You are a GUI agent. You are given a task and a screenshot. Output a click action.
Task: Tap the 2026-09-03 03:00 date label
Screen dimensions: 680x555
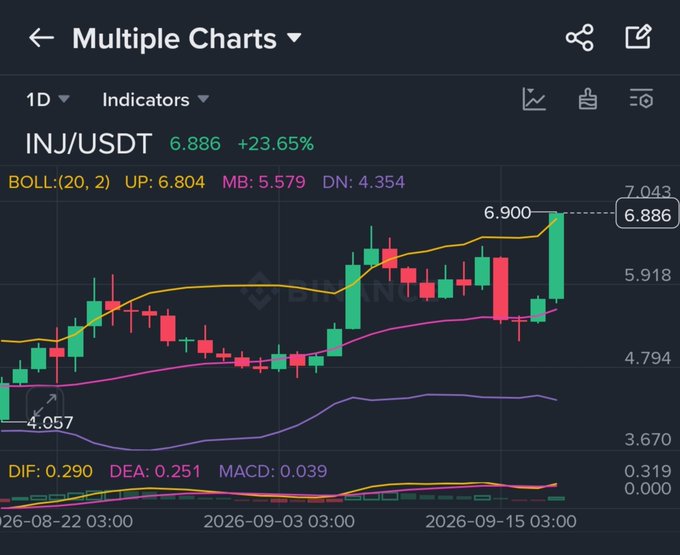(279, 521)
